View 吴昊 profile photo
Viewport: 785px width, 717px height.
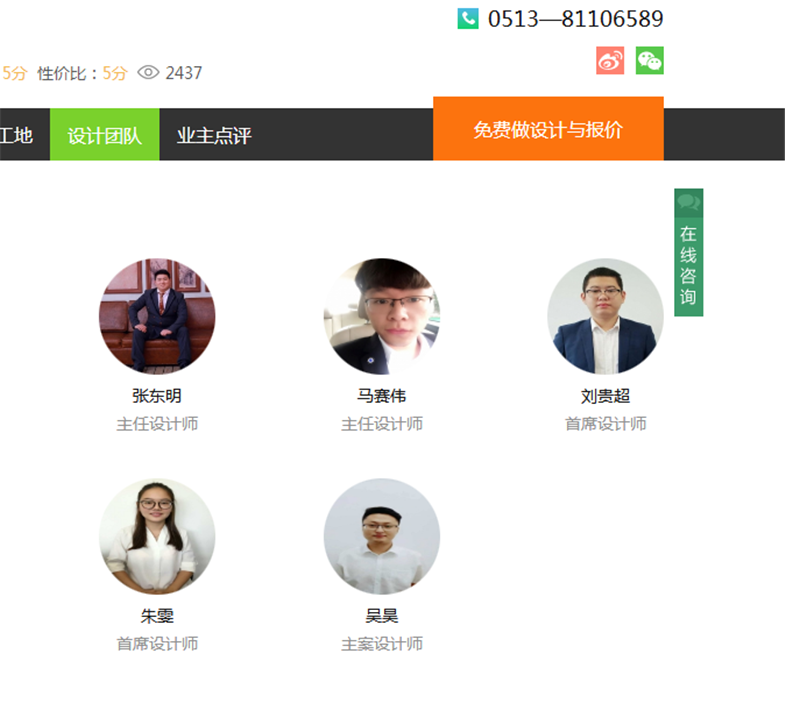click(382, 536)
